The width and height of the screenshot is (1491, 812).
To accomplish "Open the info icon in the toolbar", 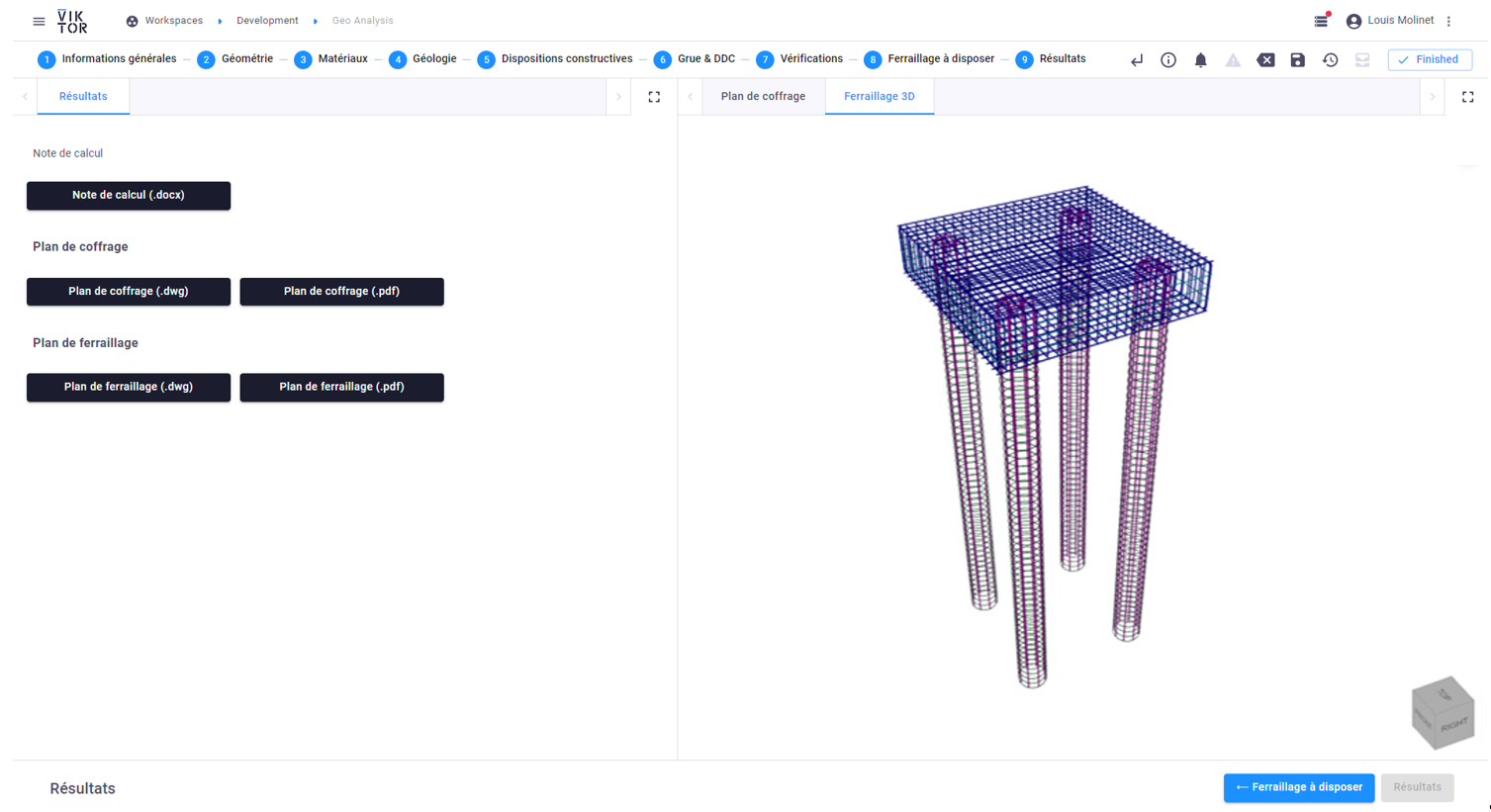I will click(x=1168, y=59).
